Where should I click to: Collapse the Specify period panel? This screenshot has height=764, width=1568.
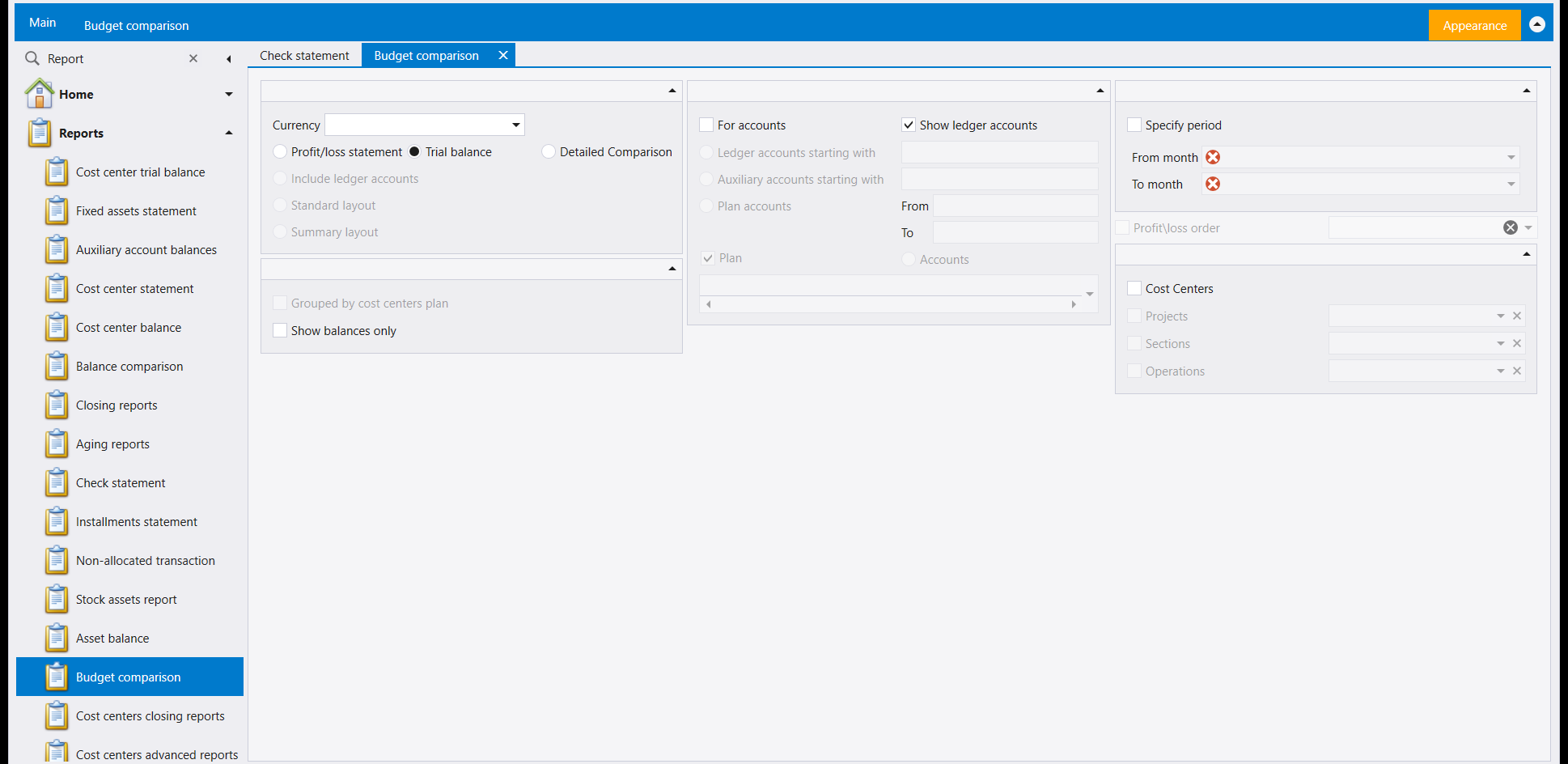(x=1527, y=91)
